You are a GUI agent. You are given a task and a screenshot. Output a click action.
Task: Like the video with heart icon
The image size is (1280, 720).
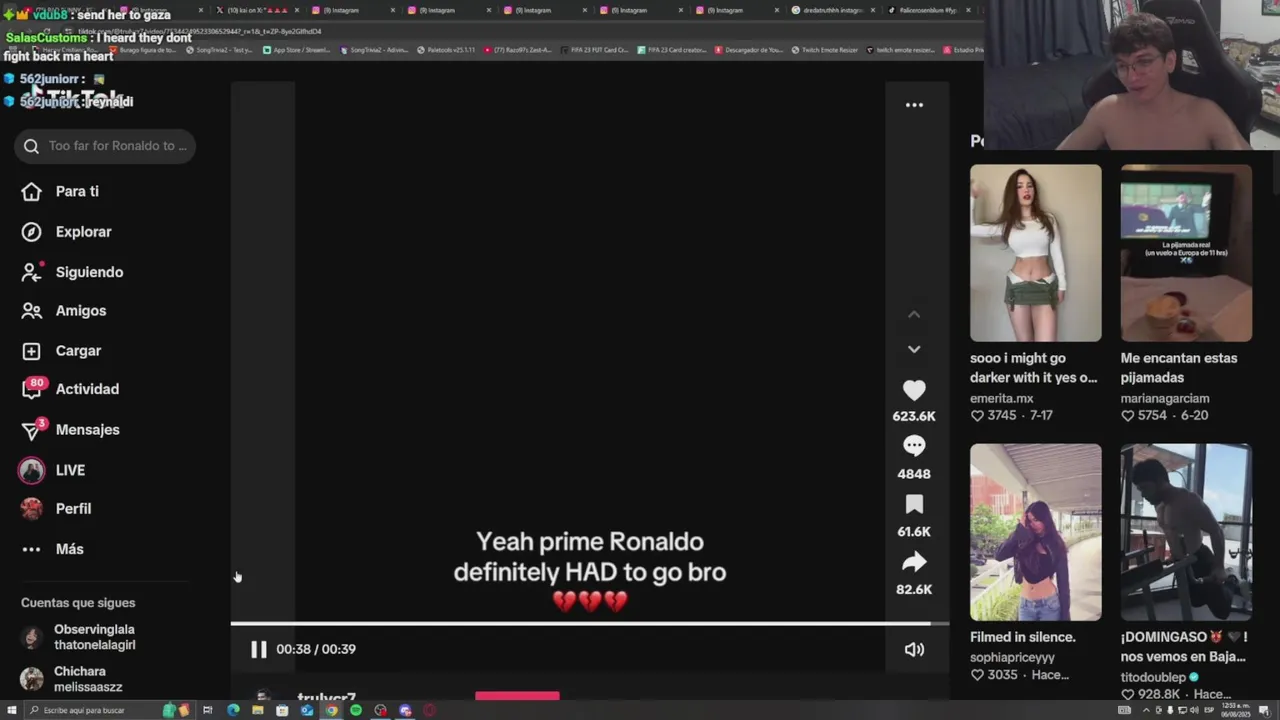pyautogui.click(x=914, y=390)
